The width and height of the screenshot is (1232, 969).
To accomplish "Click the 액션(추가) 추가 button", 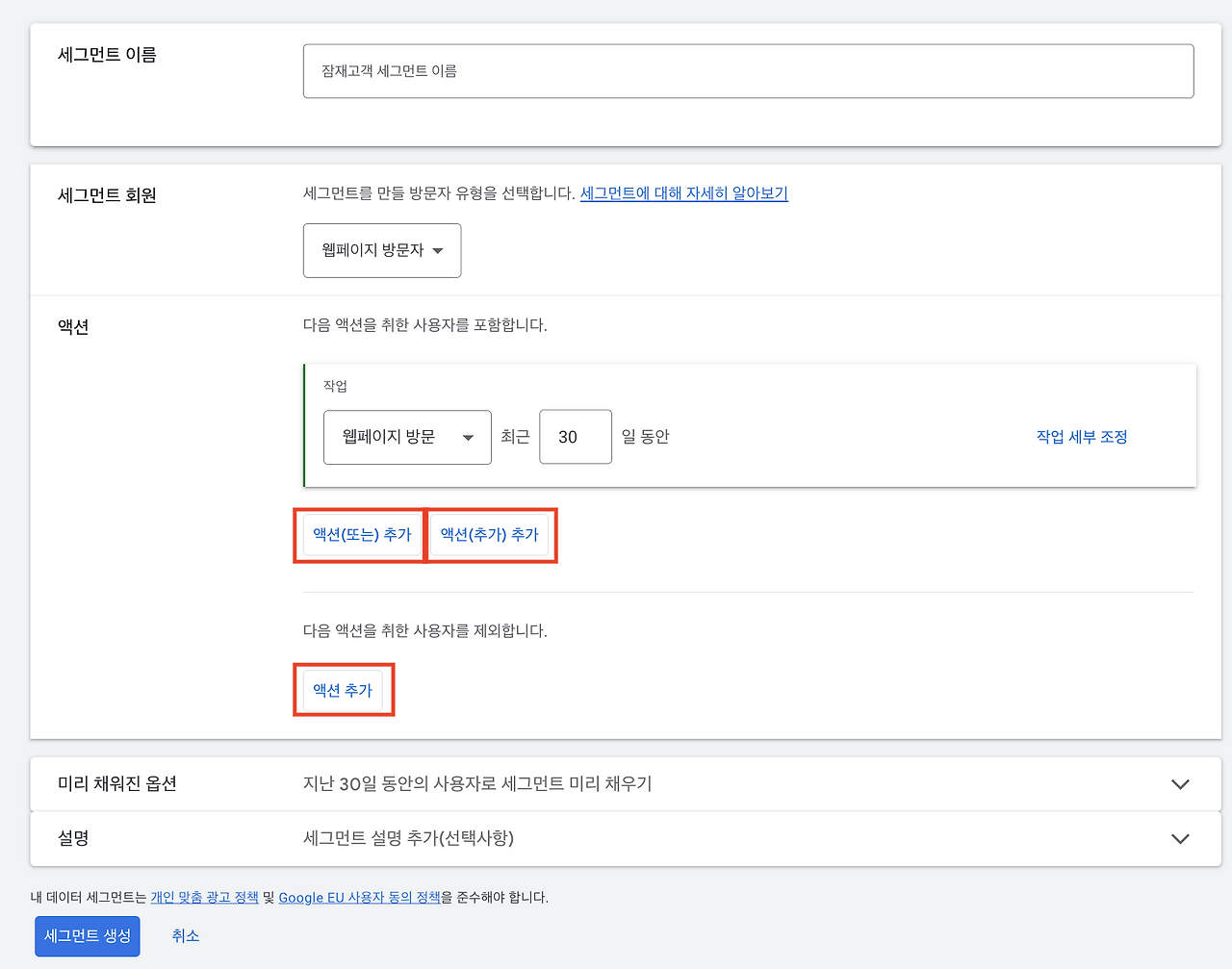I will 491,535.
